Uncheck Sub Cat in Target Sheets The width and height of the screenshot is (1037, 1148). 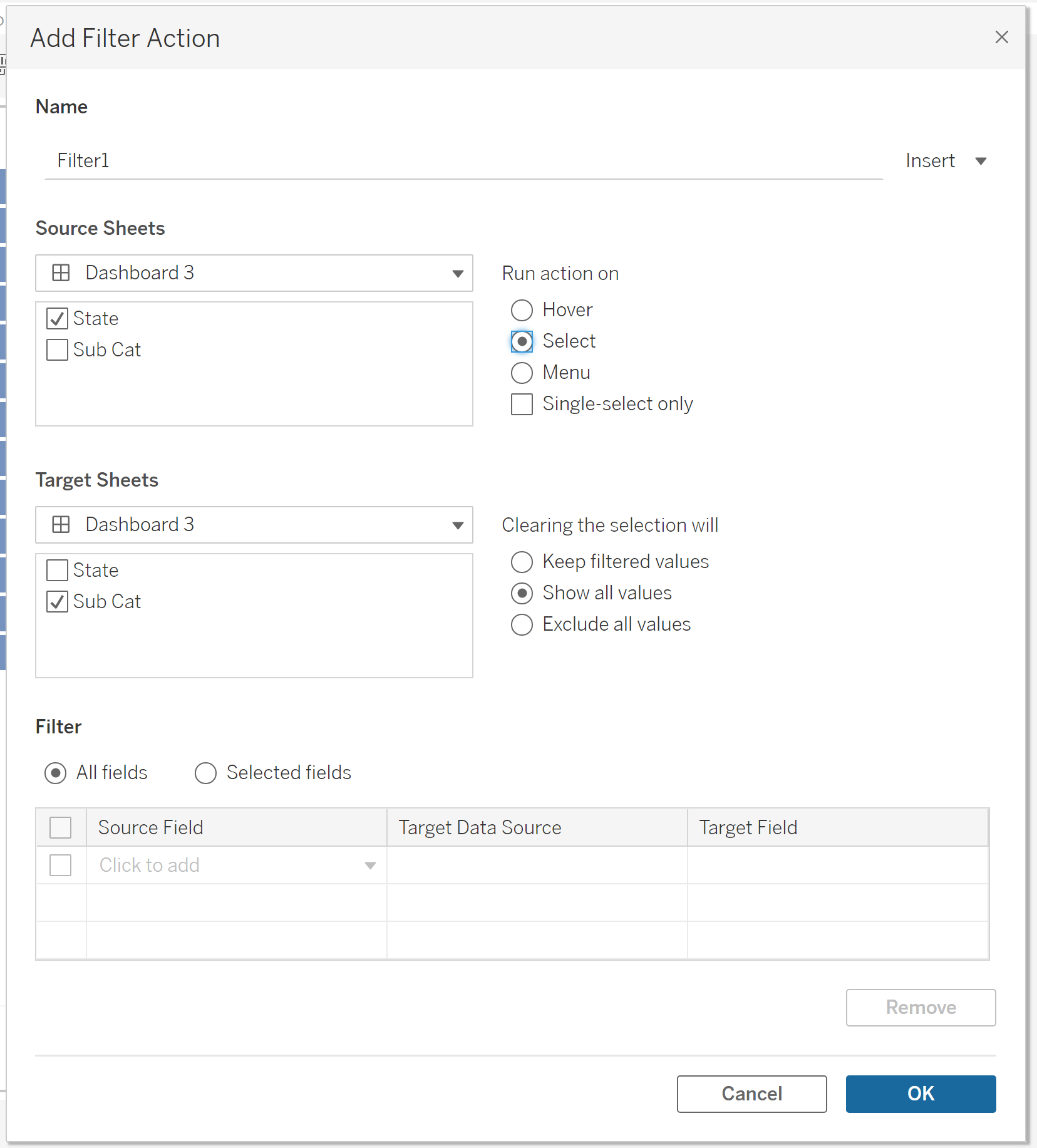coord(58,602)
